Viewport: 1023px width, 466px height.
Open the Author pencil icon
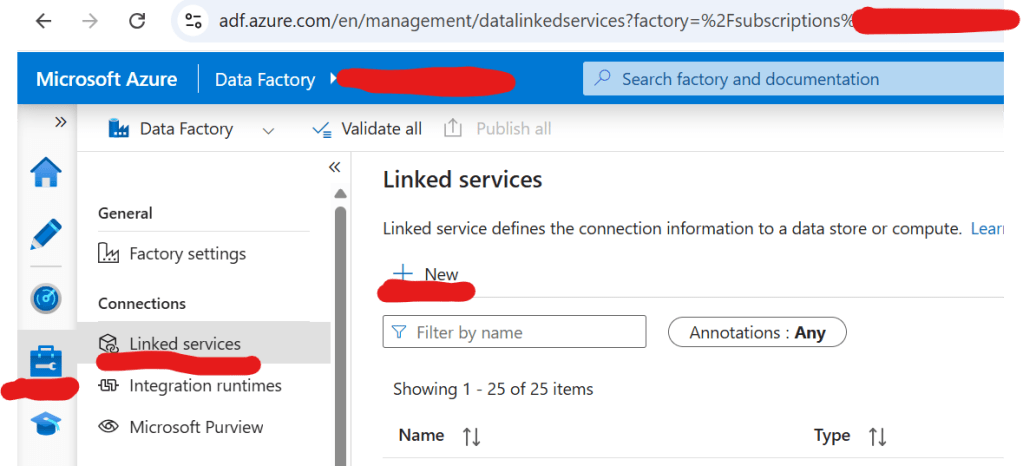[x=46, y=235]
